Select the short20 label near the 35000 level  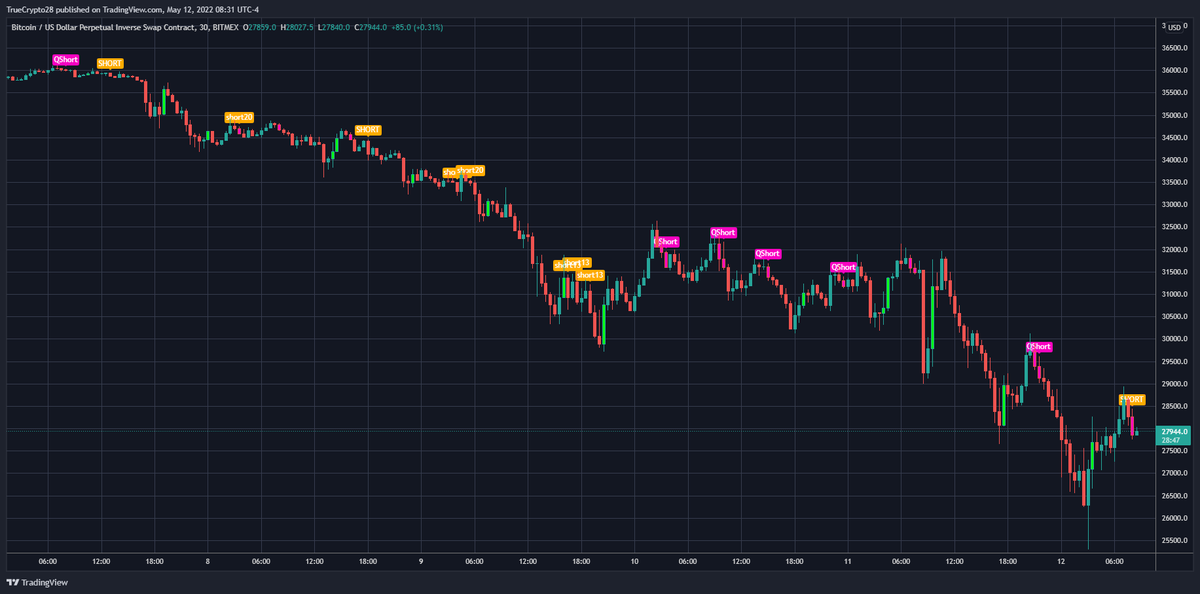click(x=239, y=117)
